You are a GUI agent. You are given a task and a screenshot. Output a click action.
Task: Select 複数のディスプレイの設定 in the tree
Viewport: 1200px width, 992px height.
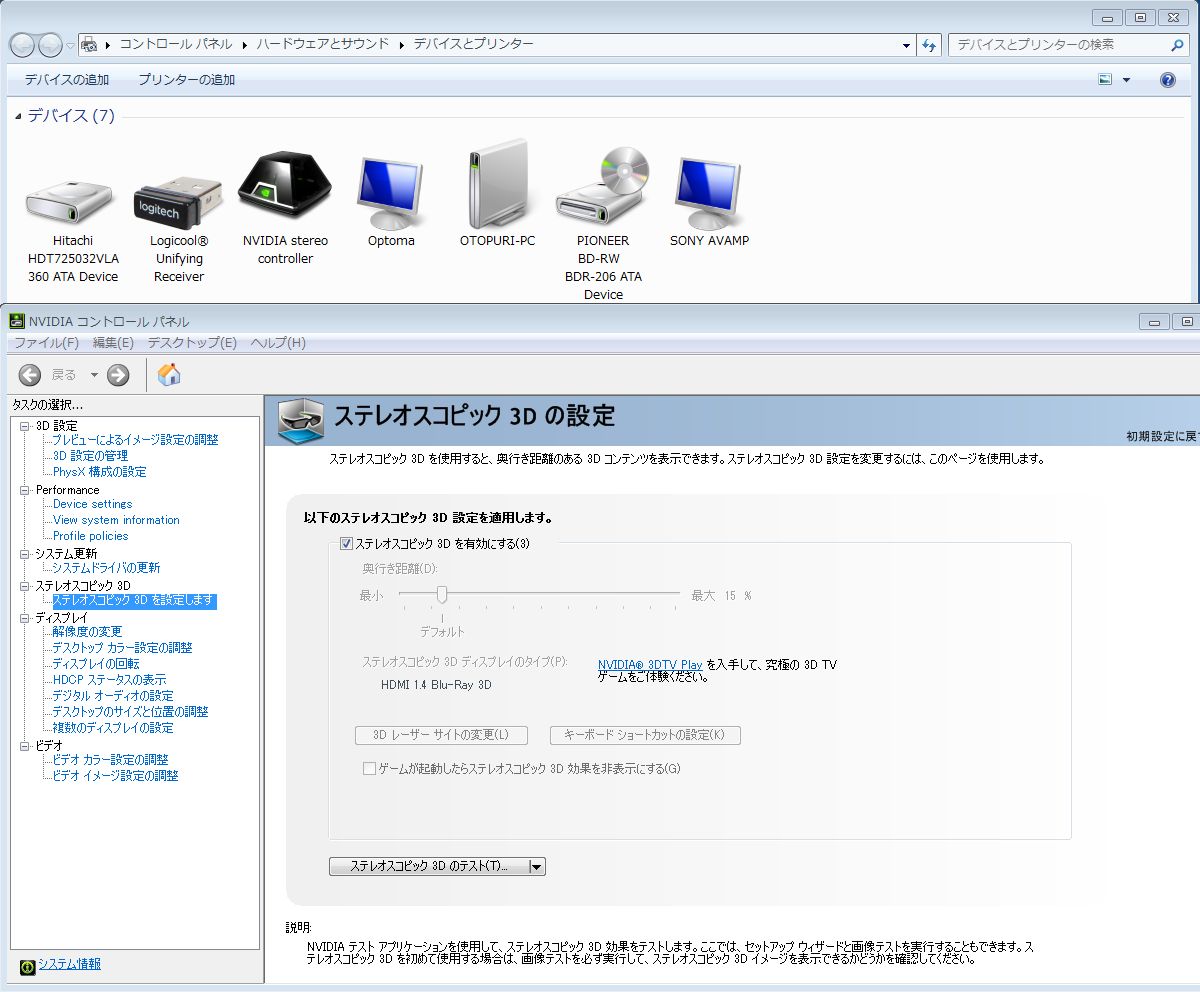click(x=113, y=728)
